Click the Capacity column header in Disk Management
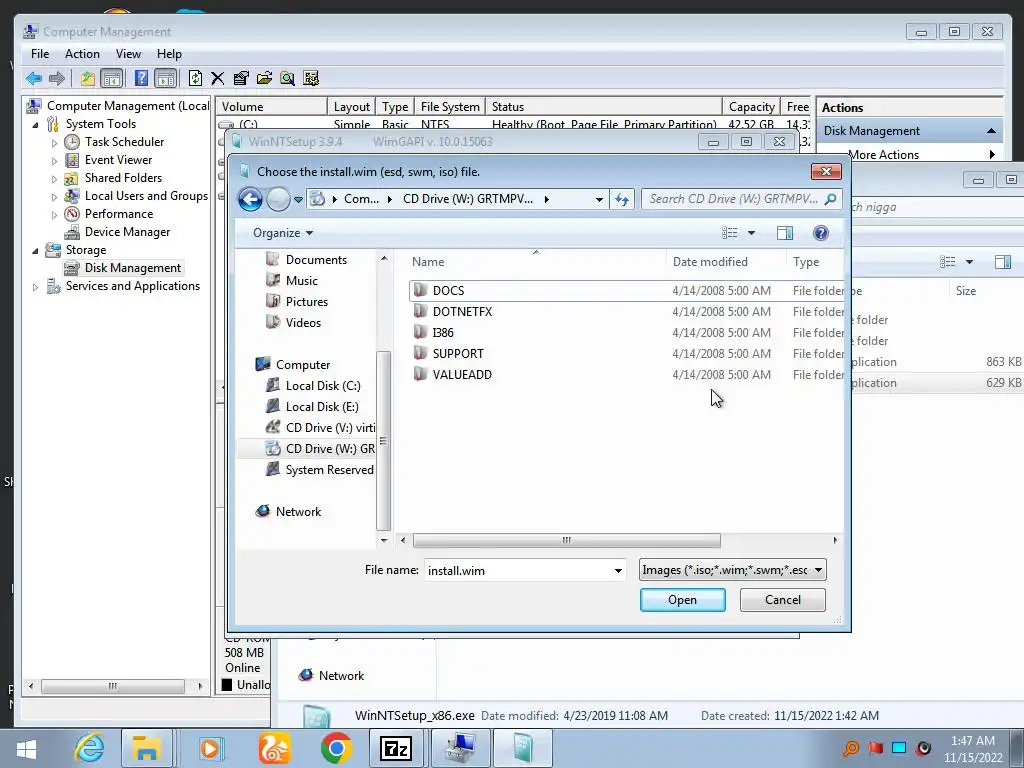The width and height of the screenshot is (1024, 768). 751,107
